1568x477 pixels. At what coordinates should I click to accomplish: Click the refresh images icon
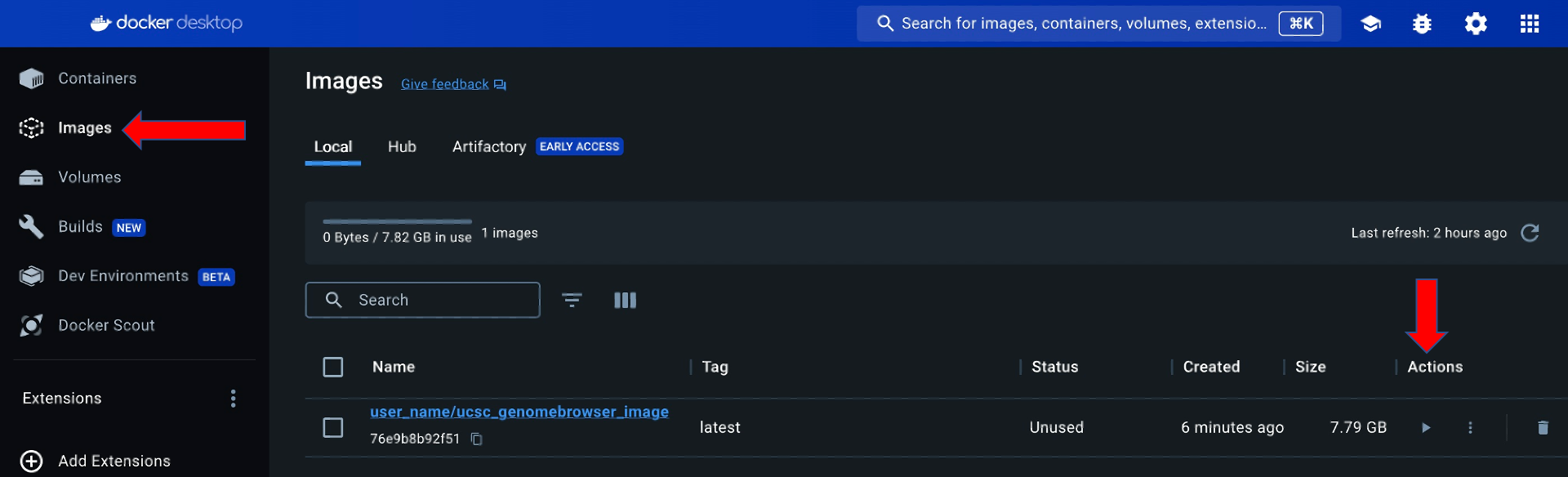tap(1530, 233)
